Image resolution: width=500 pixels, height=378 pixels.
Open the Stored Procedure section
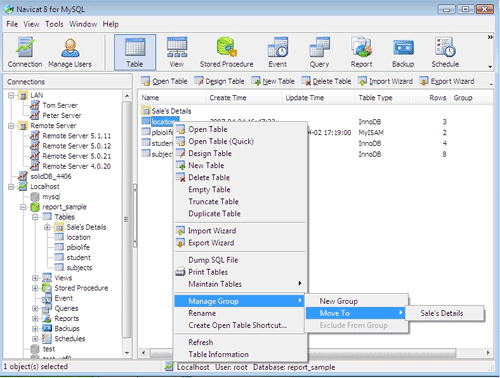click(x=226, y=52)
